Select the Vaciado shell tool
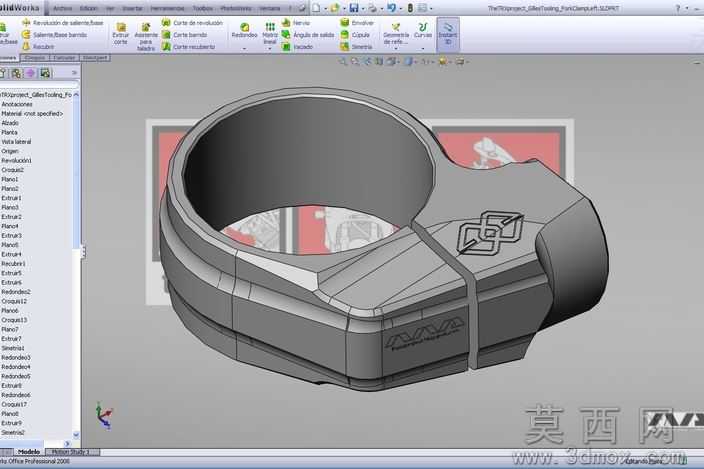This screenshot has height=469, width=704. tap(297, 46)
